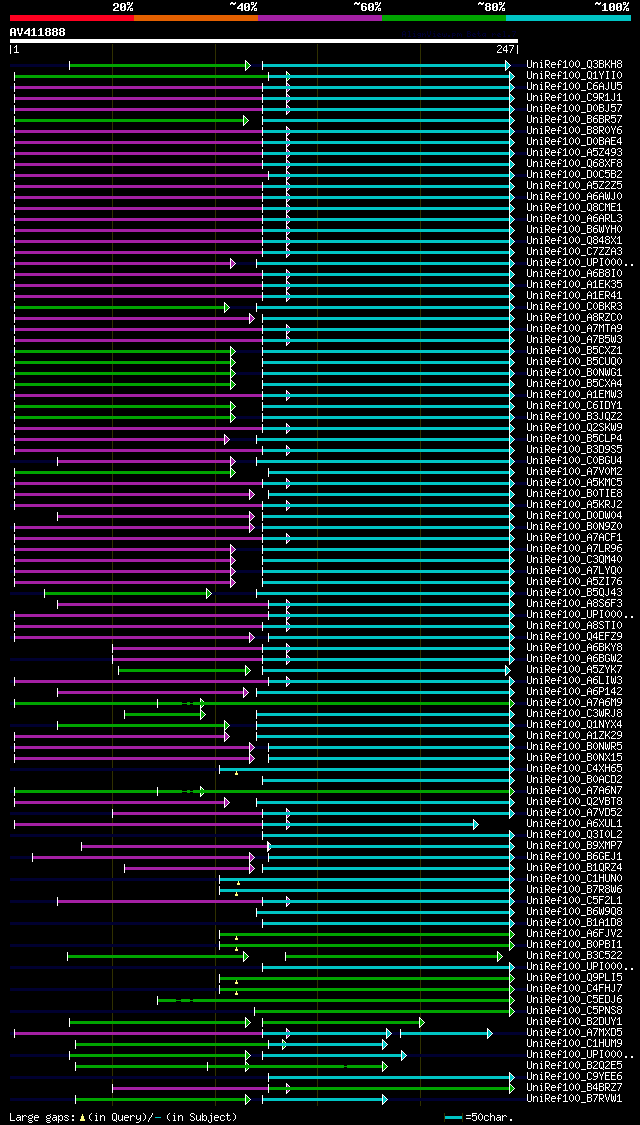Click the =50char. scale label
Viewport: 640px width, 1125px height.
click(490, 1117)
